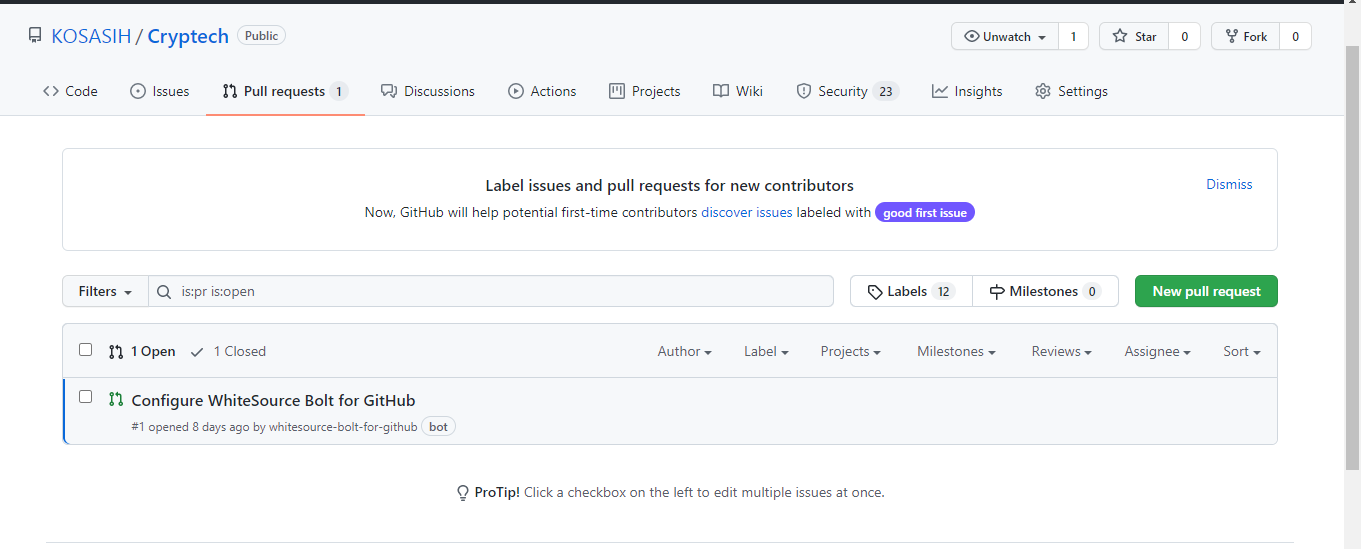This screenshot has height=549, width=1361.
Task: Open Configure WhiteSource Bolt for GitHub pull request
Action: pos(273,400)
